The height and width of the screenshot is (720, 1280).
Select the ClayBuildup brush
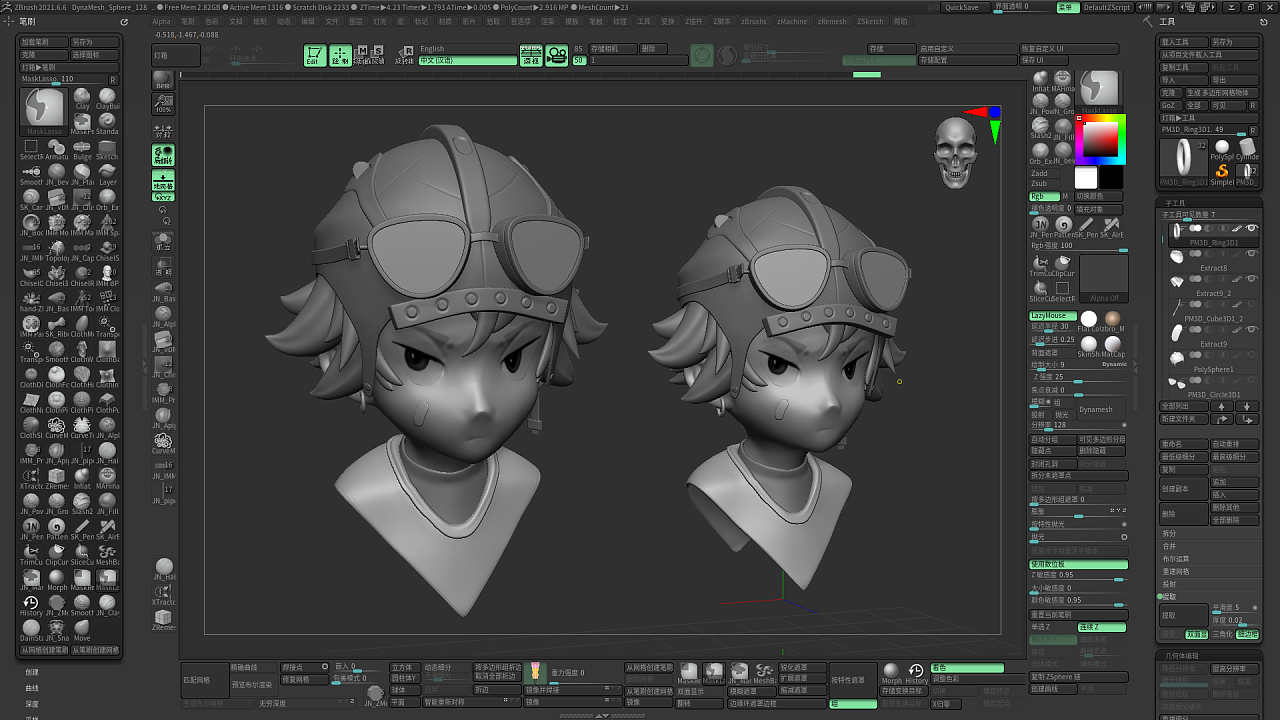pos(107,98)
